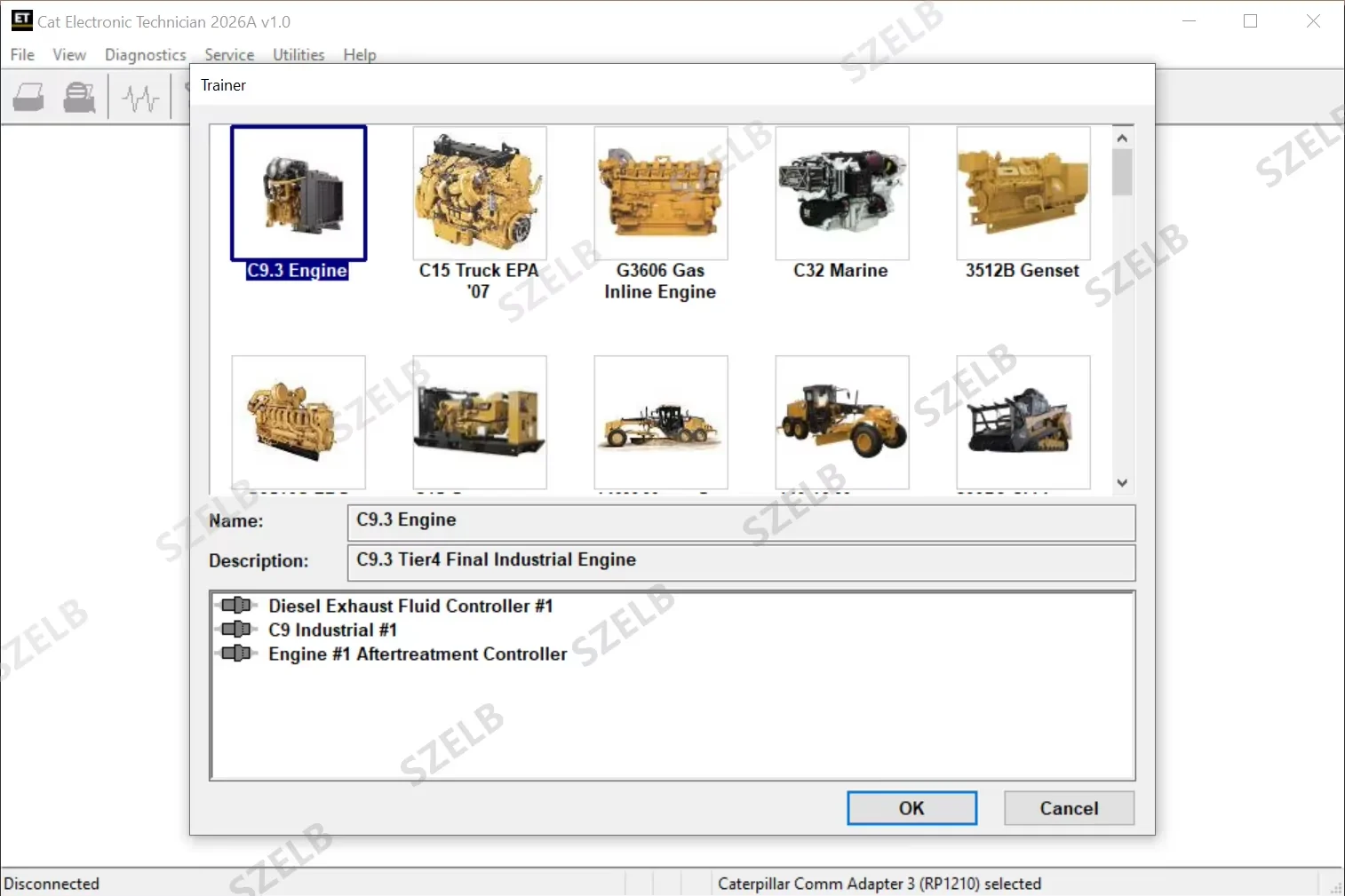Open the waveform diagnostics toolbar icon
Image resolution: width=1345 pixels, height=896 pixels.
140,97
